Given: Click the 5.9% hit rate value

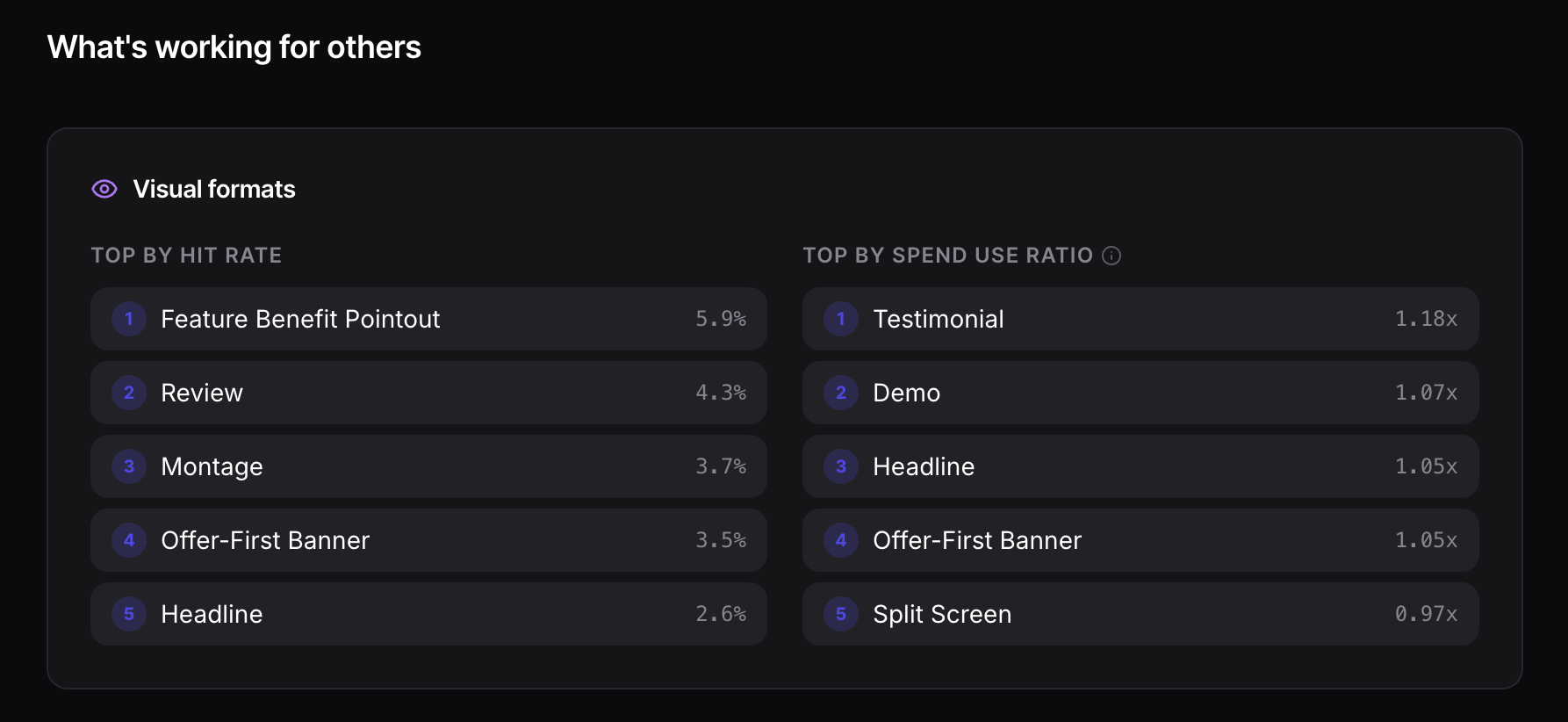Looking at the screenshot, I should point(721,319).
